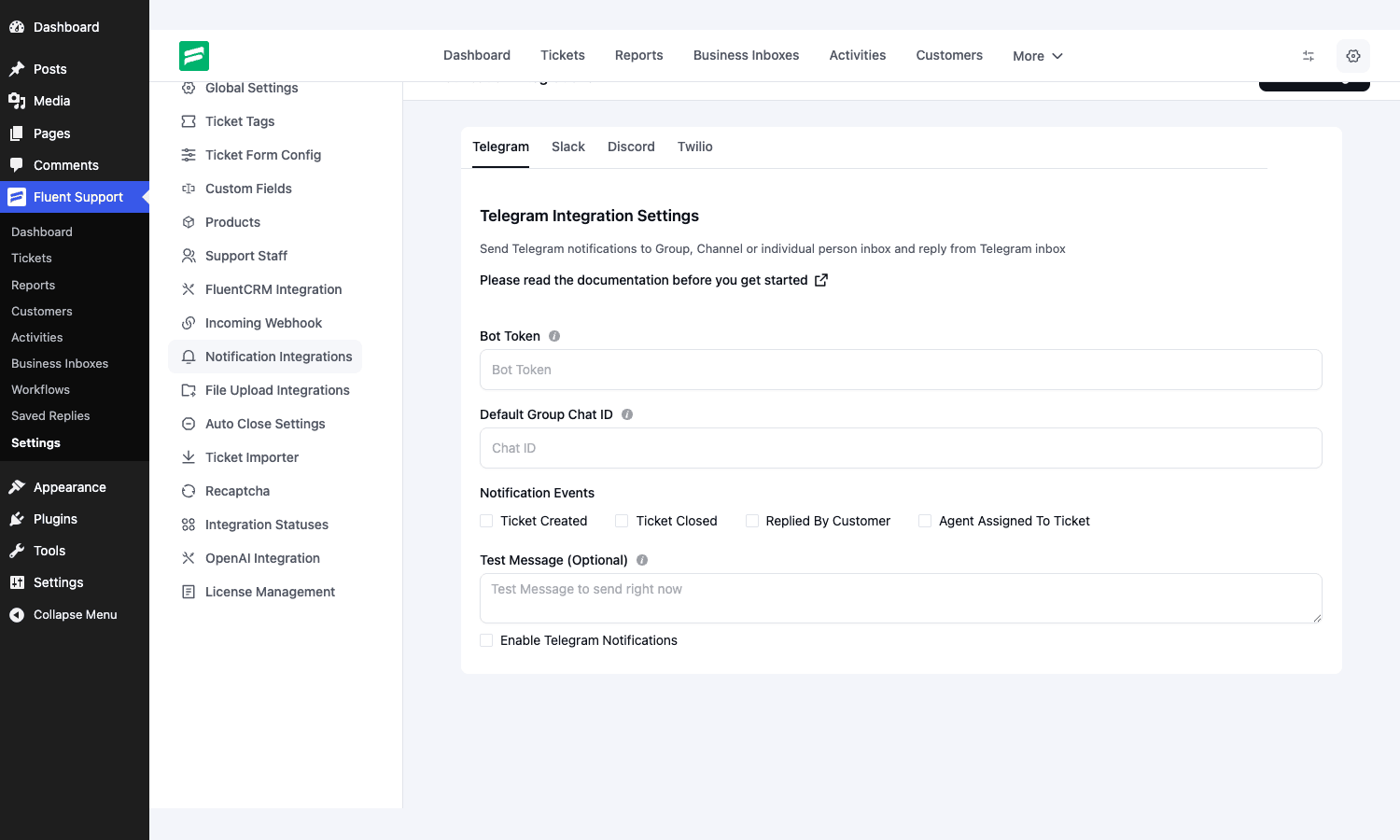1400x840 pixels.
Task: Click the Auto Close Settings icon
Action: pos(189,424)
